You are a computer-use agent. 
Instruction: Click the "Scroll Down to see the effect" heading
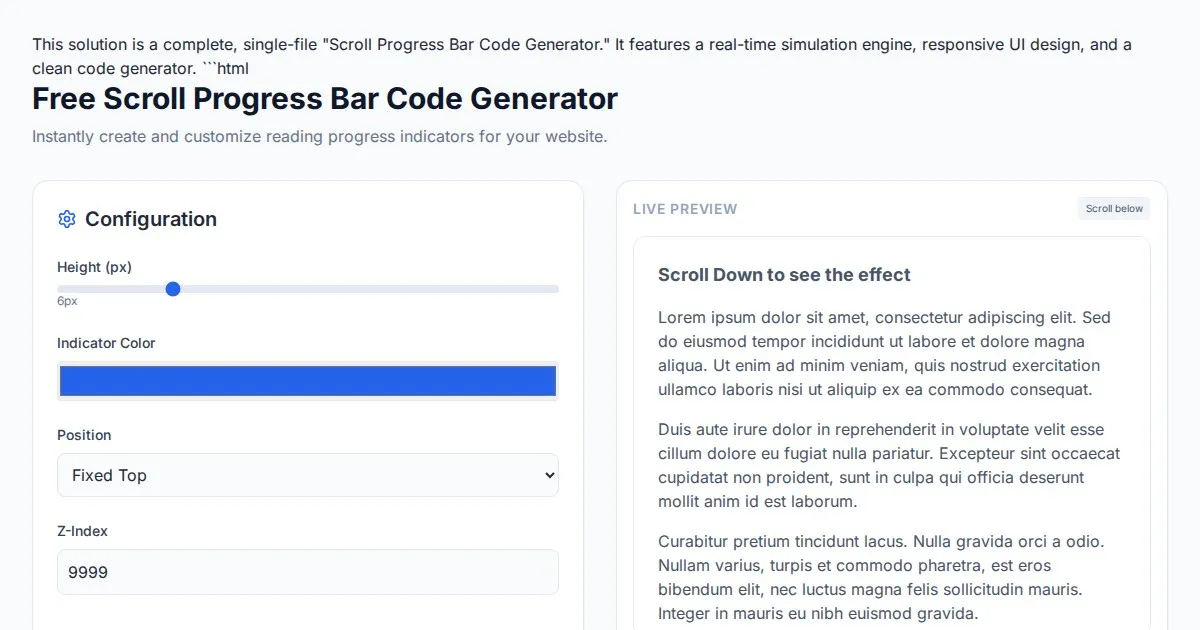click(784, 275)
